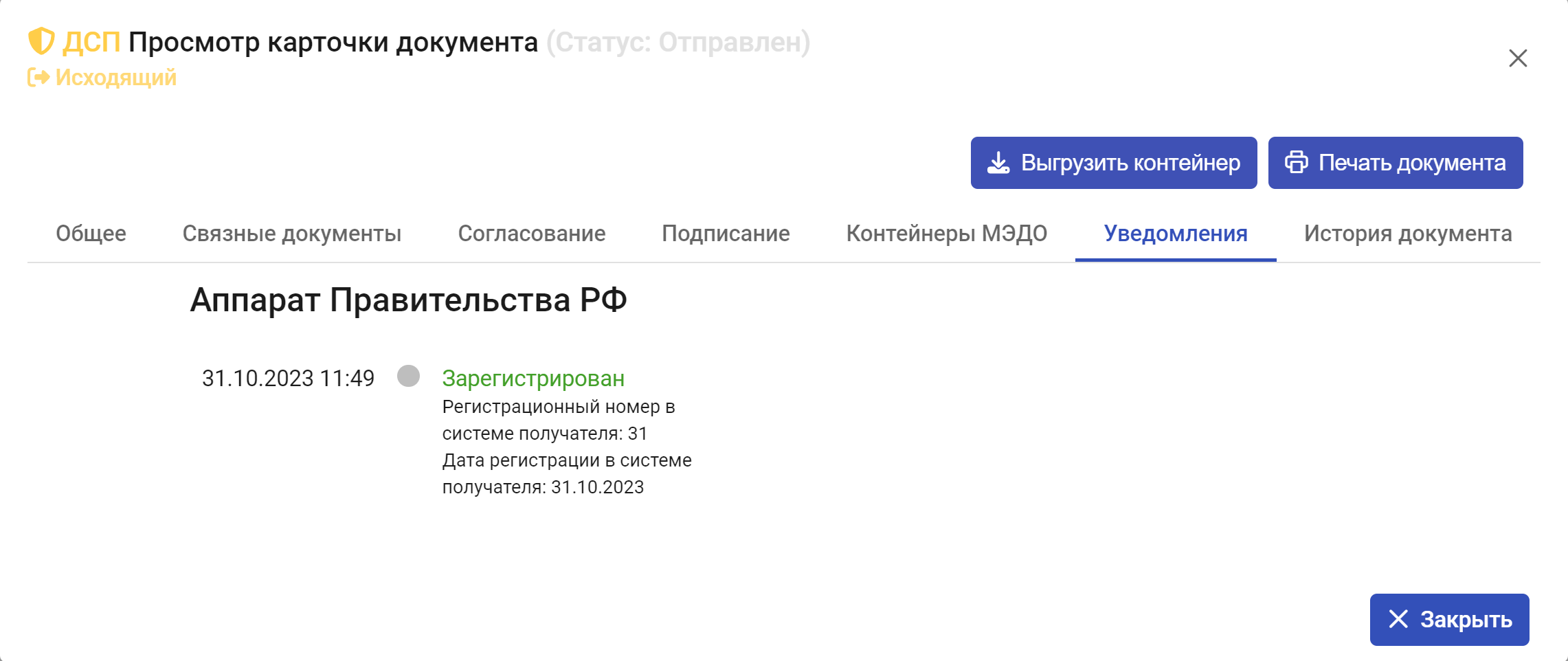Image resolution: width=1568 pixels, height=661 pixels.
Task: Click Печать документа button
Action: click(x=1396, y=163)
